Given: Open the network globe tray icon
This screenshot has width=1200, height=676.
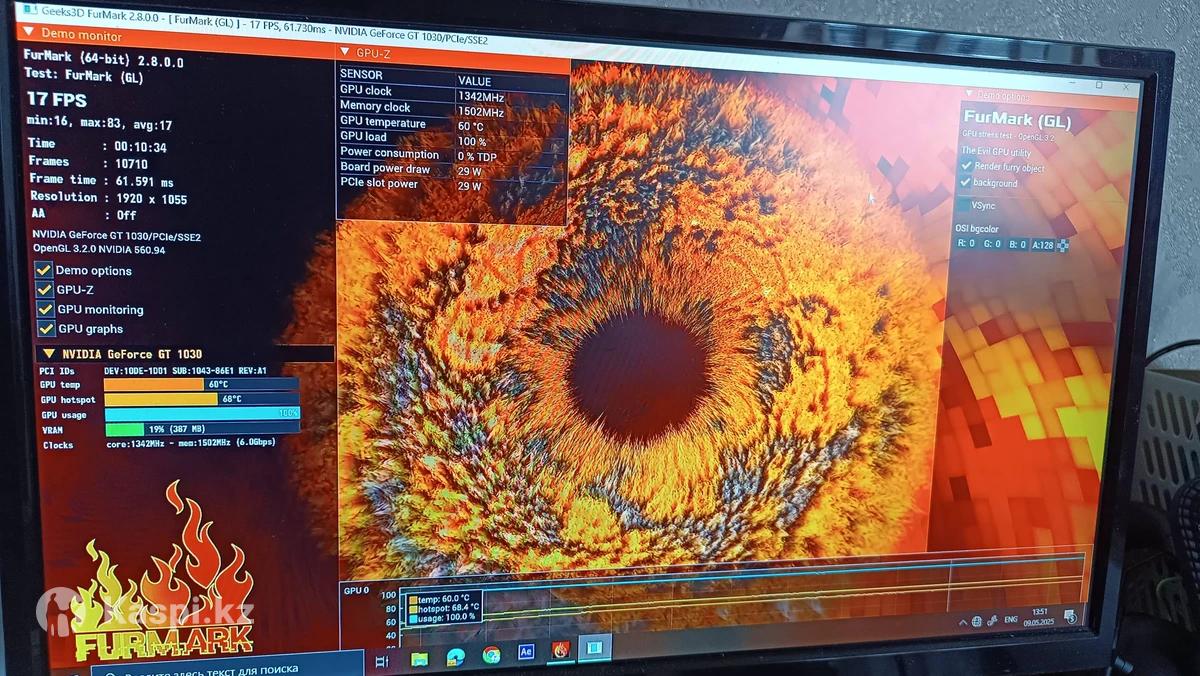Looking at the screenshot, I should [977, 621].
